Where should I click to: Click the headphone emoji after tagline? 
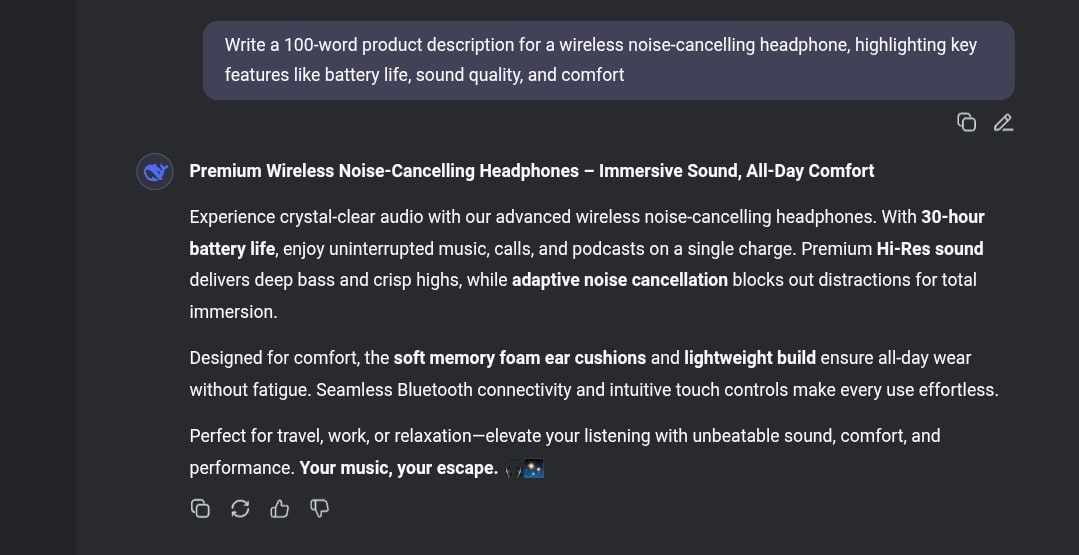pos(513,469)
